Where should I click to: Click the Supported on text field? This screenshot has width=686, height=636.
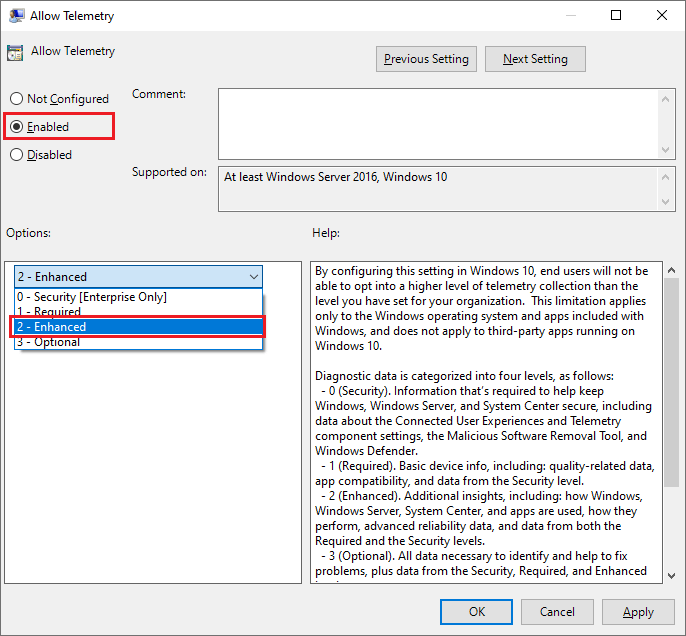pyautogui.click(x=435, y=188)
